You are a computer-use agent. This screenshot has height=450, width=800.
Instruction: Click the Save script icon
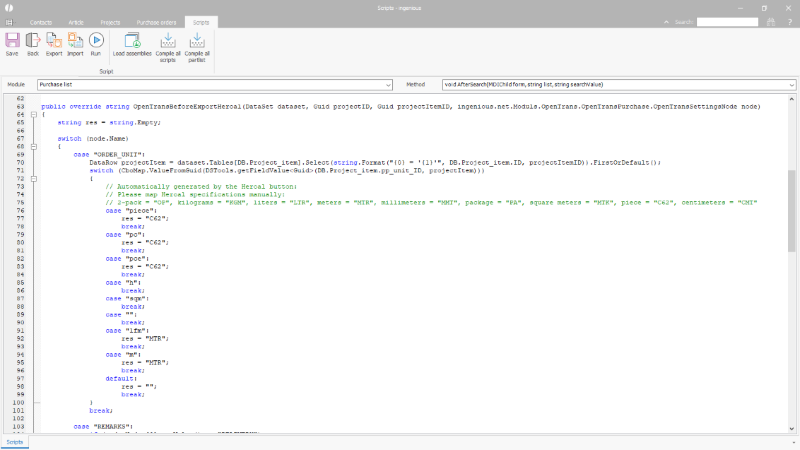12,41
